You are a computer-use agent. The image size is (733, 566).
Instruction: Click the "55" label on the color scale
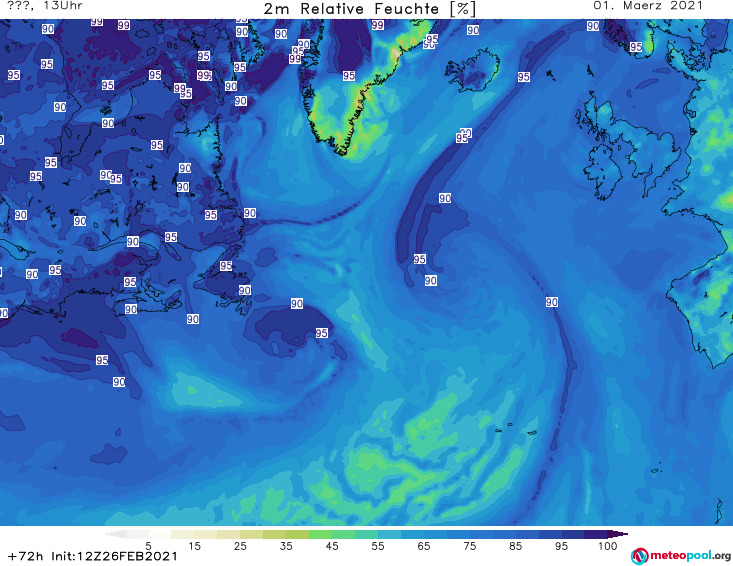coord(378,546)
